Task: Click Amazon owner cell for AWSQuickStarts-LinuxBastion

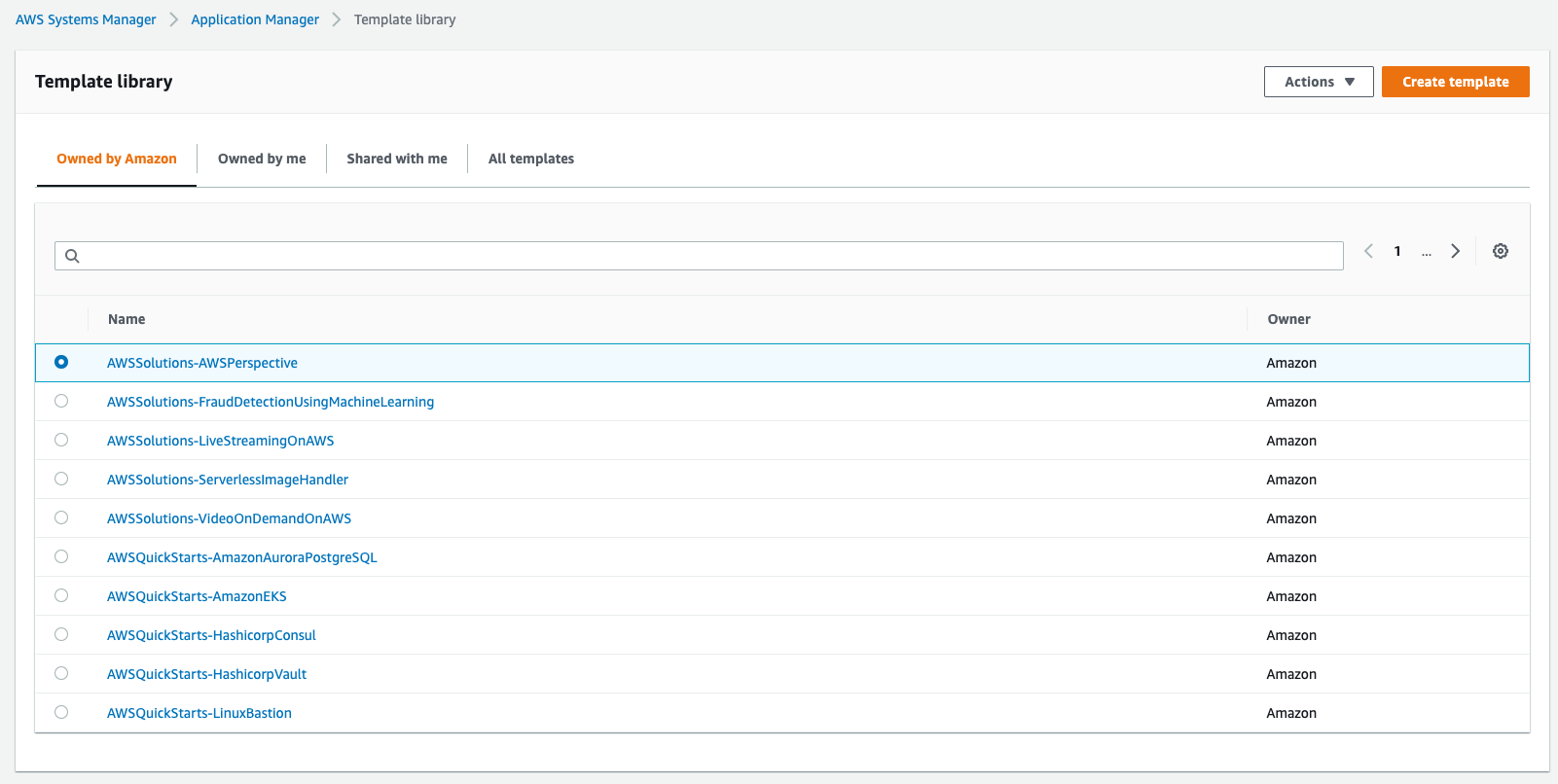Action: point(1291,713)
